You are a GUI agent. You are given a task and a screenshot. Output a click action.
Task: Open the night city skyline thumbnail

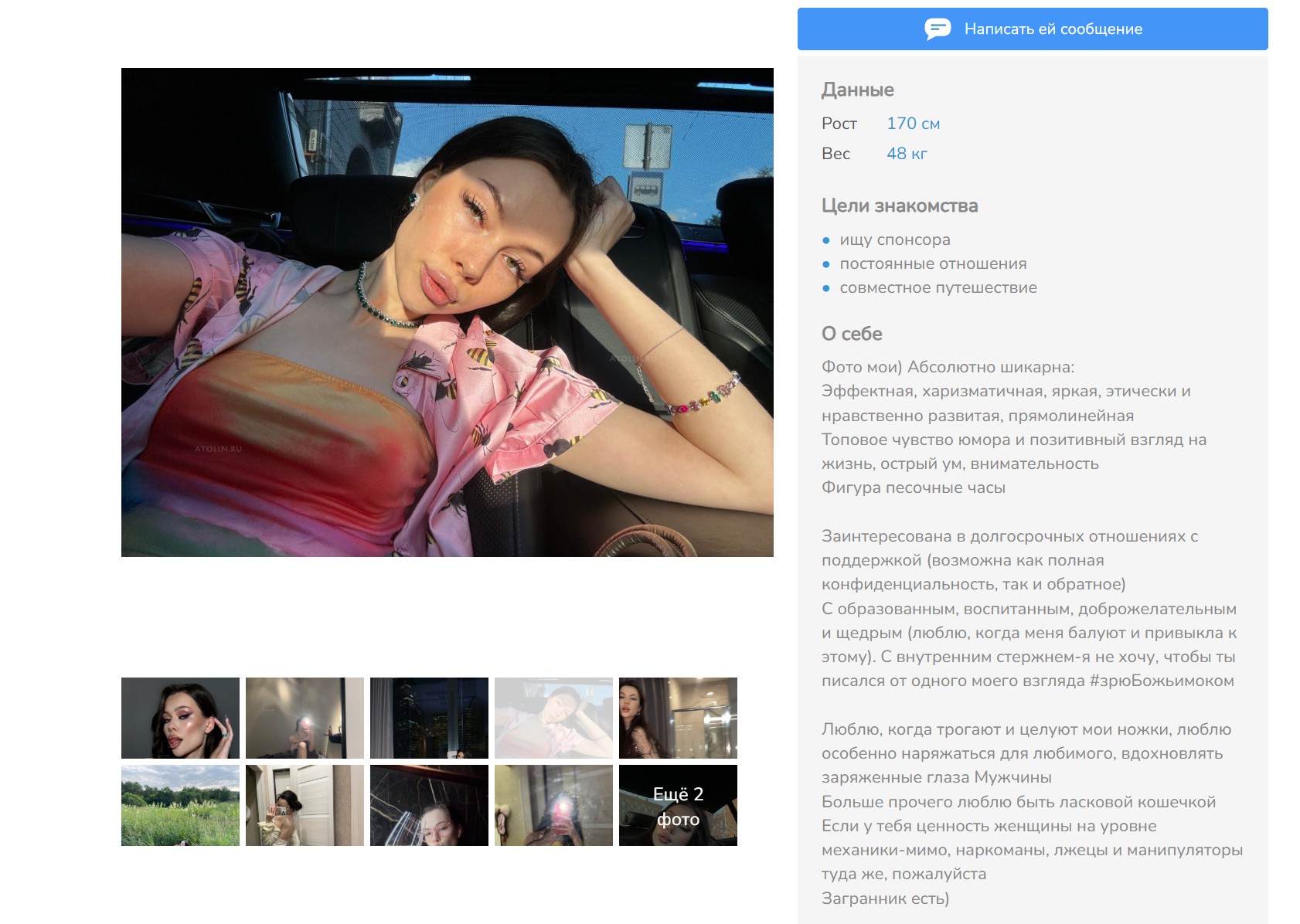coord(429,718)
